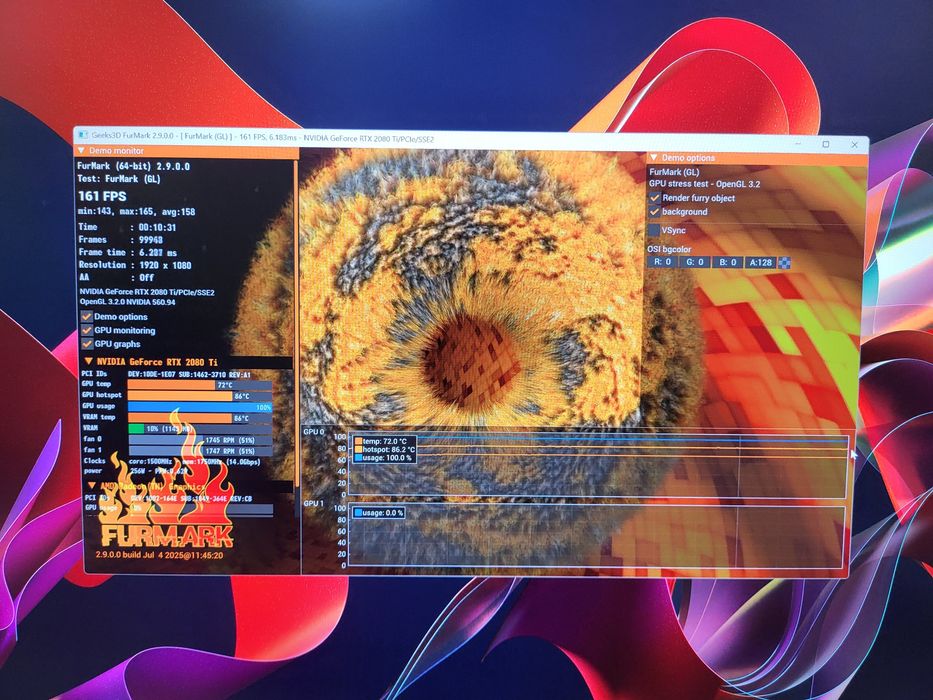Click the GPU temp 72°C bar
This screenshot has height=700, width=933.
(x=200, y=385)
